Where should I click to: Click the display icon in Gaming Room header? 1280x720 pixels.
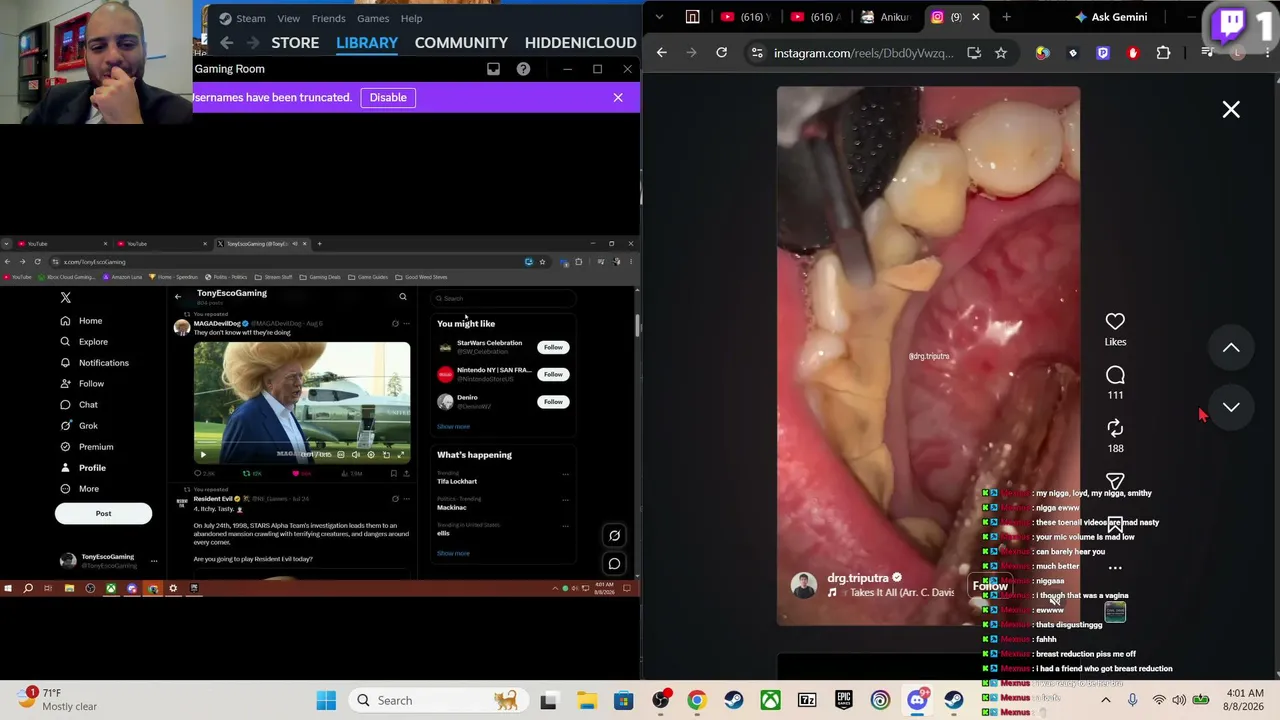click(x=493, y=69)
